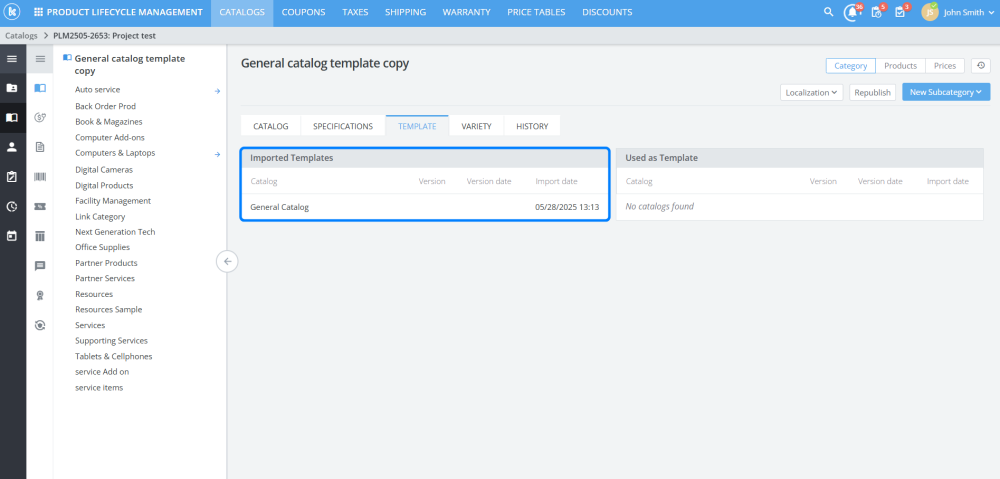Open the coupons dollar icon in light sidebar

[x=40, y=117]
